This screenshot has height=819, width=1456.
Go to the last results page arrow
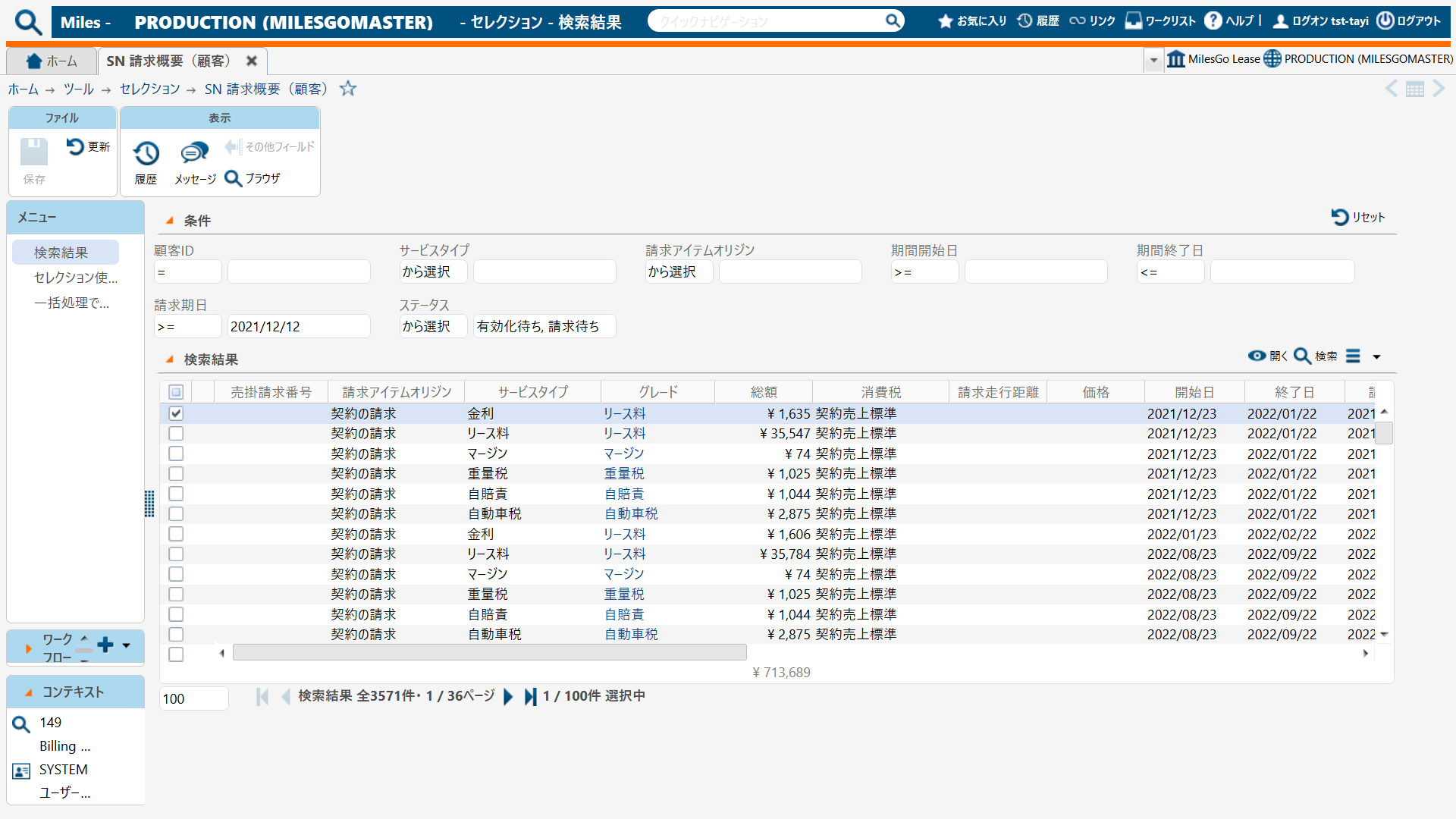point(531,696)
